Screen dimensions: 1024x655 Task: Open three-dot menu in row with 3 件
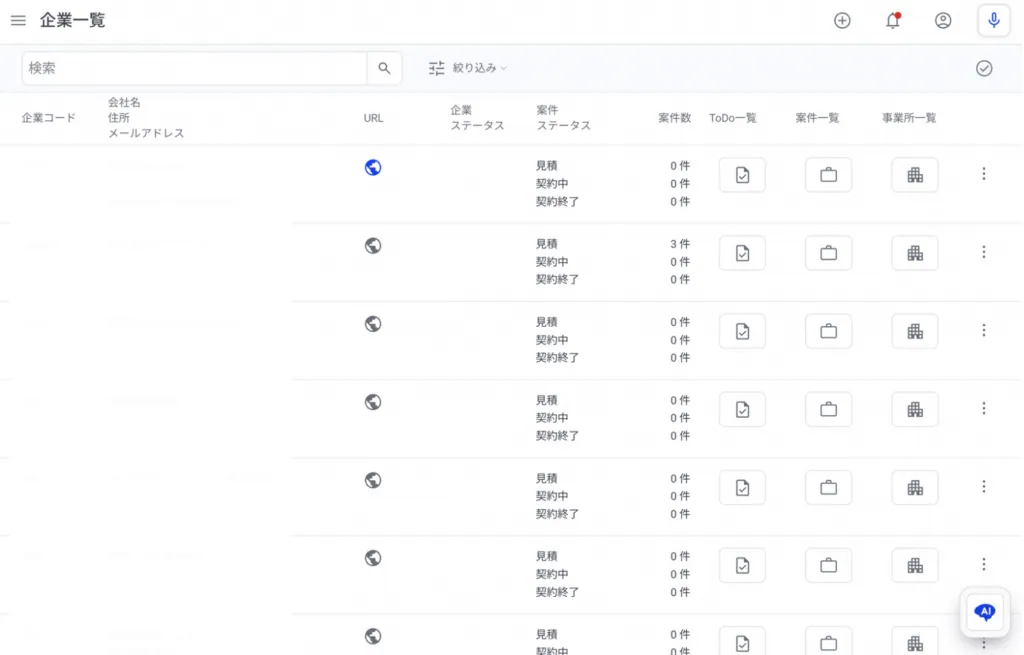click(984, 252)
